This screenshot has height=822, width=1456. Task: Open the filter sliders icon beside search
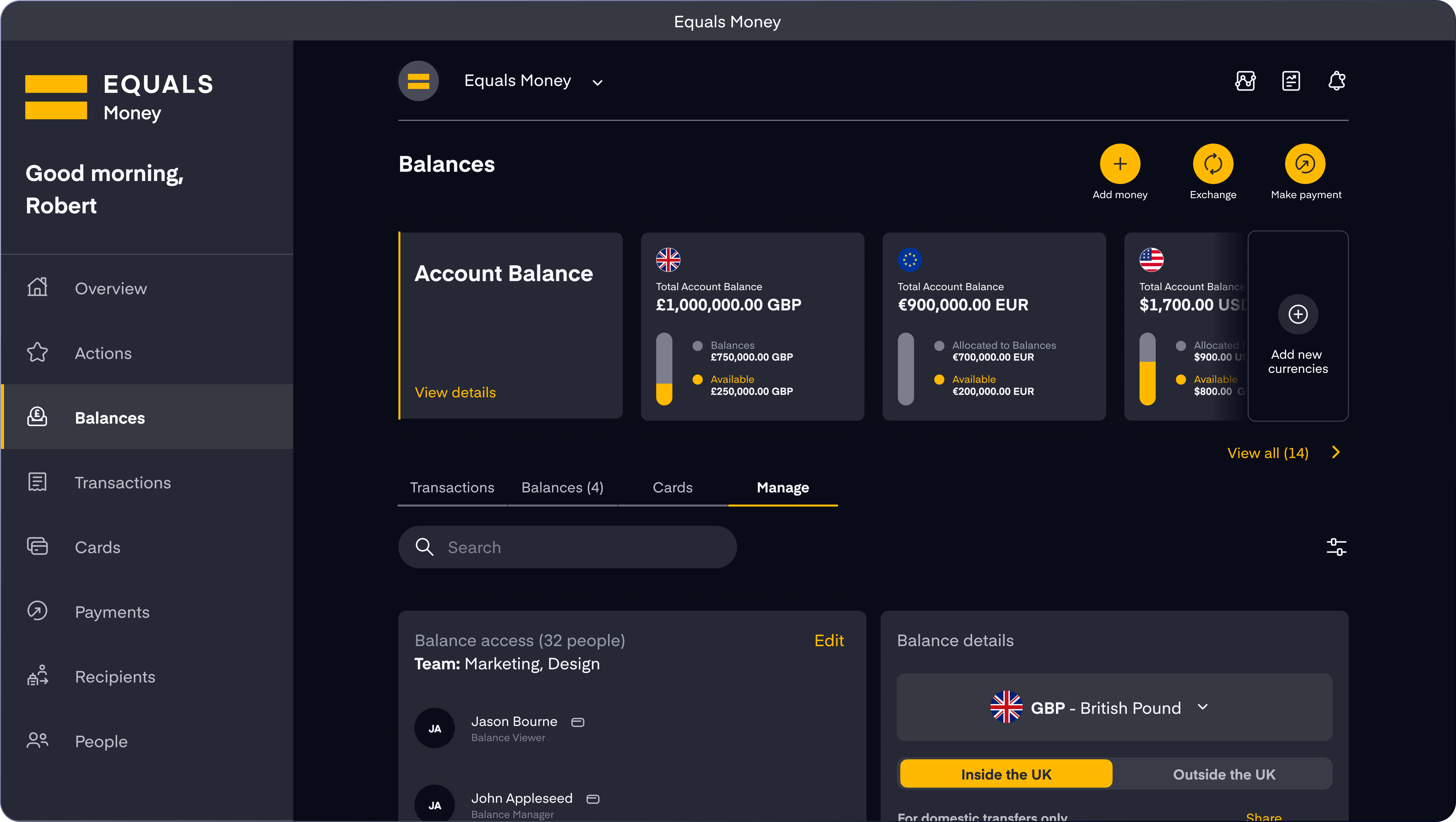tap(1336, 547)
